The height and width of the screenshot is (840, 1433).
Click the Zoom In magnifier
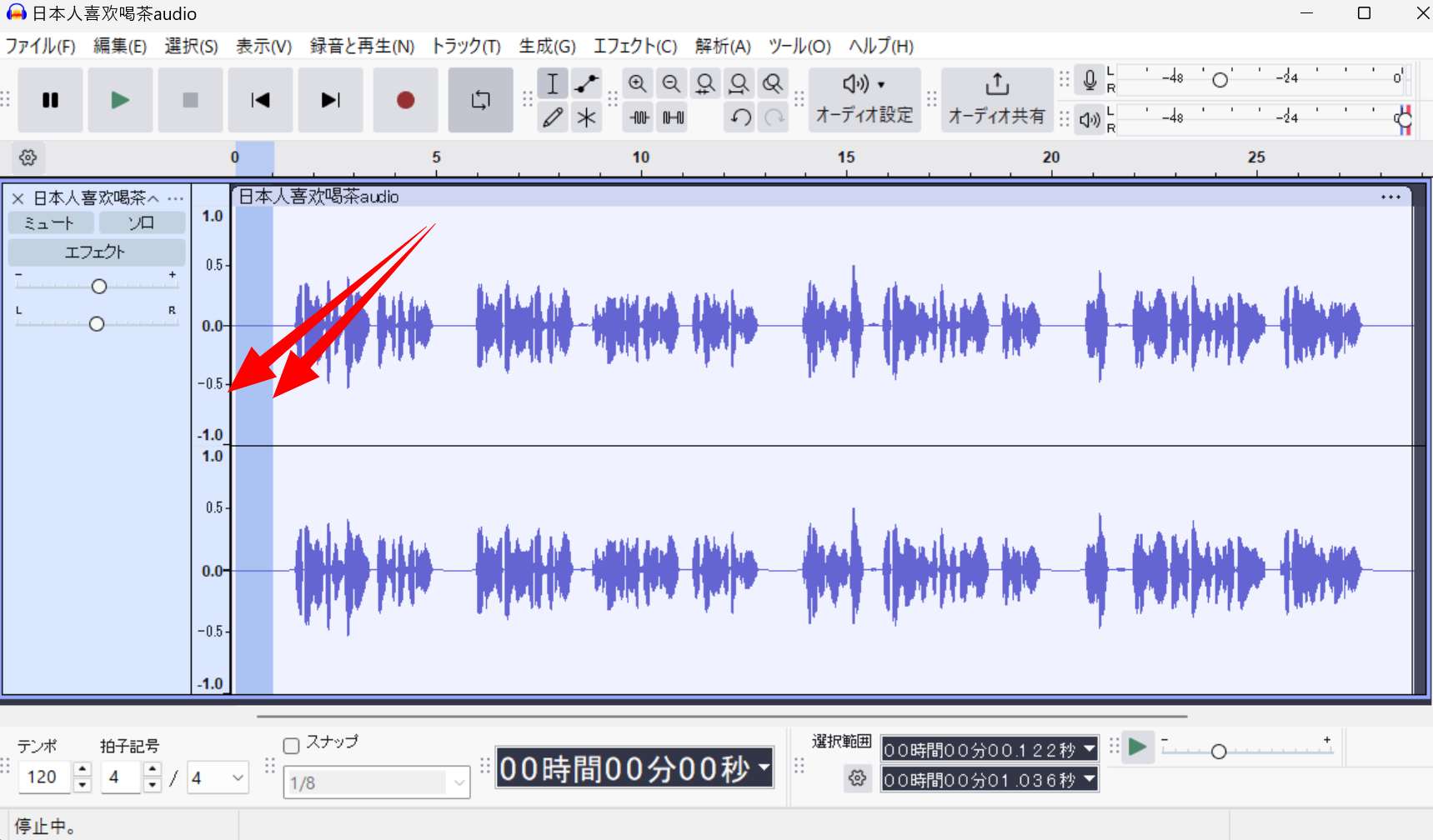637,83
